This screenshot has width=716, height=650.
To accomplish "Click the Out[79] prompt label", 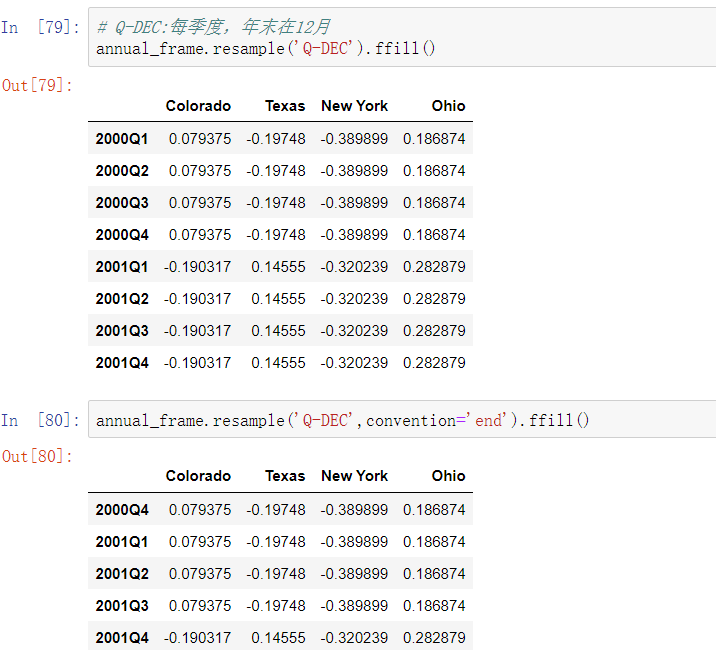I will pyautogui.click(x=37, y=85).
